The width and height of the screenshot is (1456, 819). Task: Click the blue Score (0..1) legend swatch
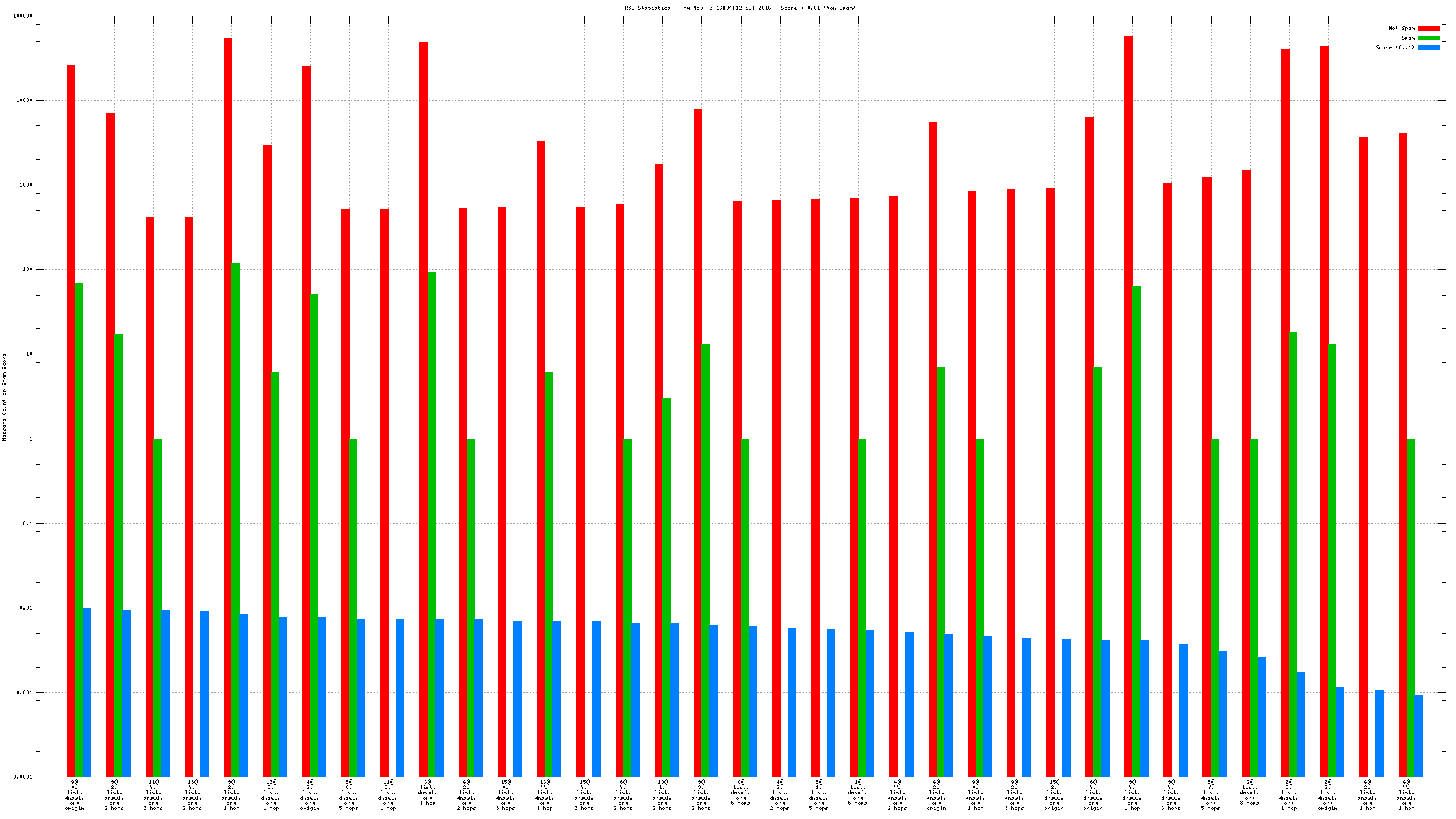[x=1429, y=47]
